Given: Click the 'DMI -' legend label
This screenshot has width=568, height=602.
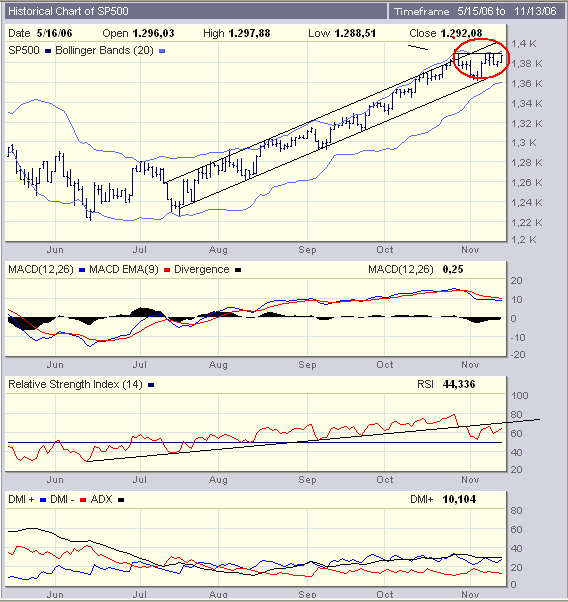Looking at the screenshot, I should pyautogui.click(x=62, y=499).
